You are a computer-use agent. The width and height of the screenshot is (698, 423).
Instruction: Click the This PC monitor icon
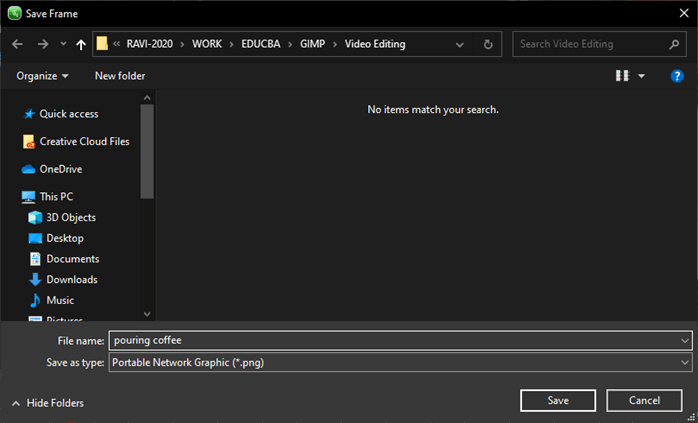coord(28,197)
